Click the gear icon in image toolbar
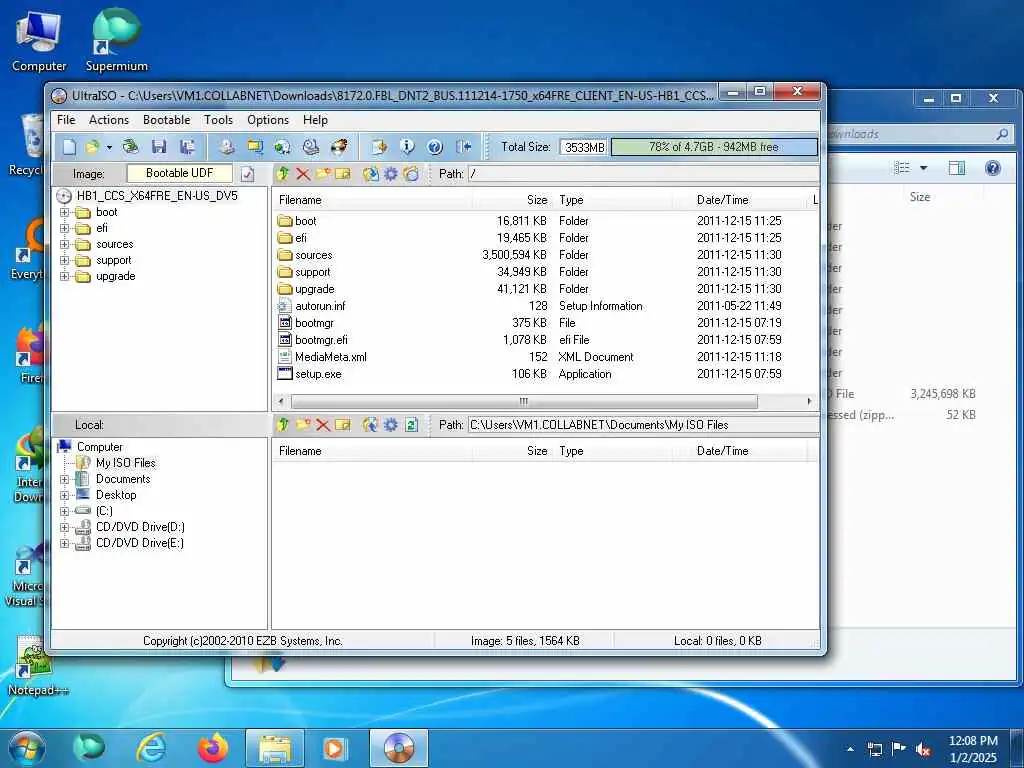The image size is (1024, 768). click(x=391, y=174)
